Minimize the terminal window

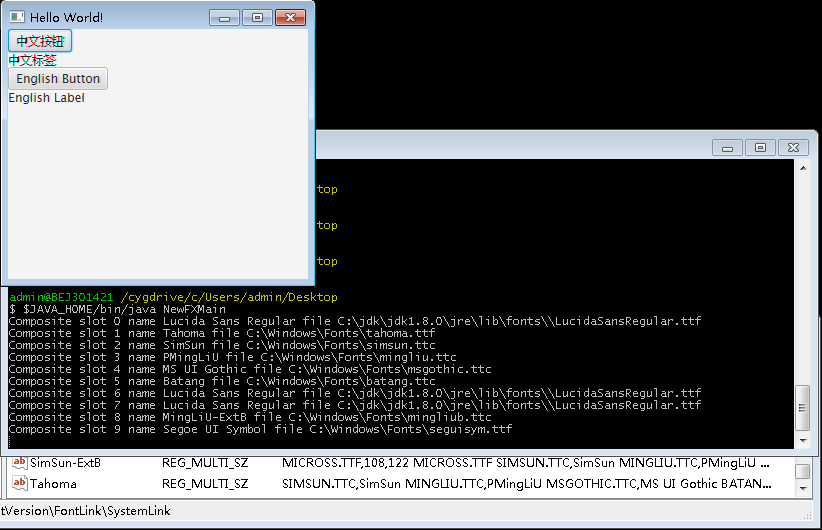(728, 148)
